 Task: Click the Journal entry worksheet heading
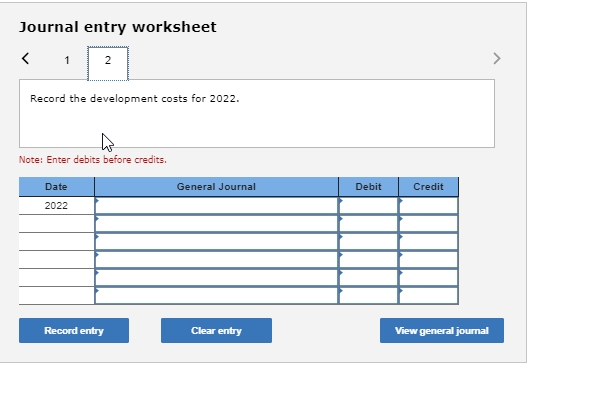click(x=118, y=27)
